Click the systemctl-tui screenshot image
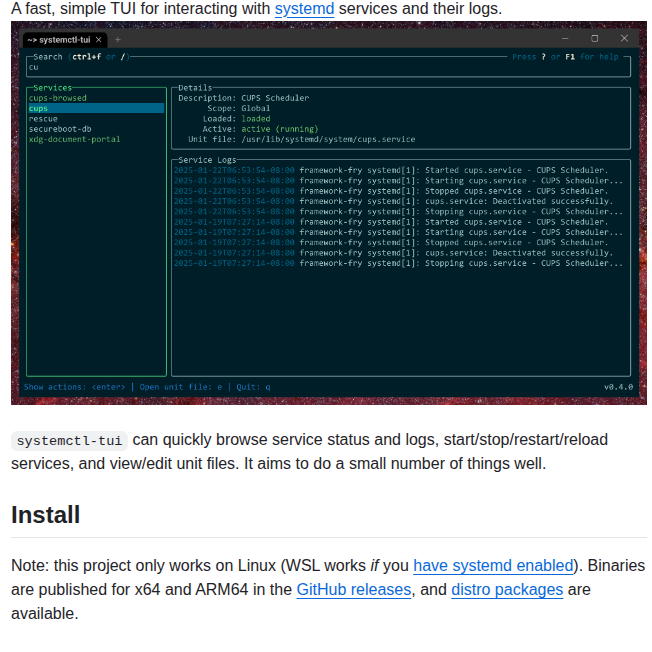This screenshot has height=652, width=652. (329, 213)
